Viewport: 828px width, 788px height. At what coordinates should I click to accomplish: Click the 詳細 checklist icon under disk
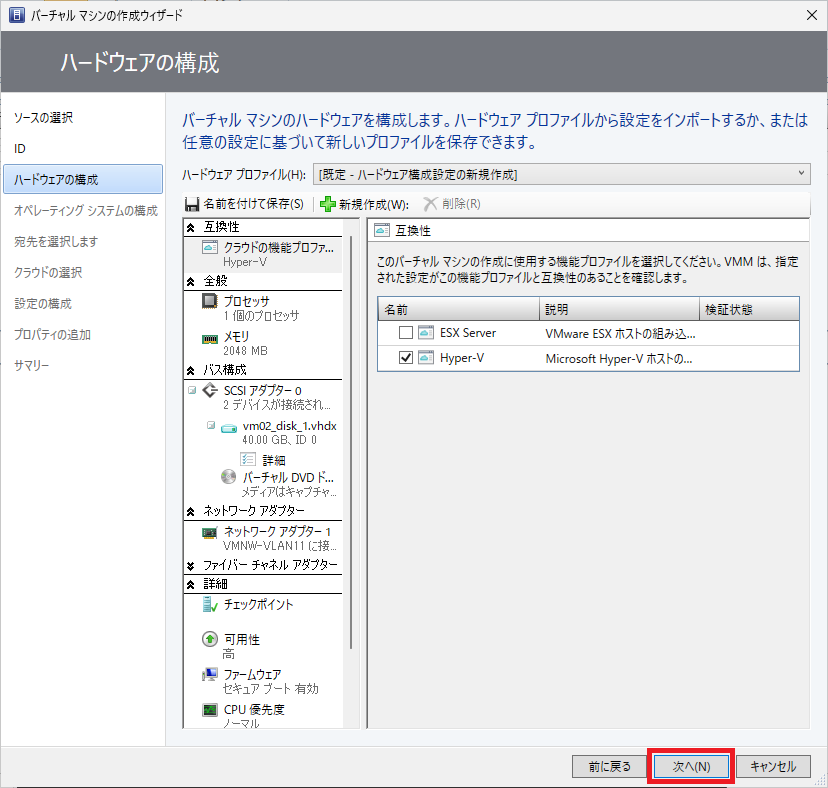point(248,459)
